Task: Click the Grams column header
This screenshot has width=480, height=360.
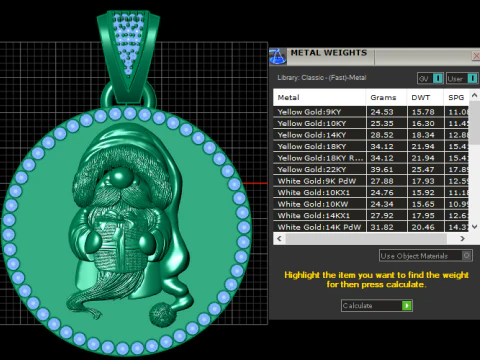Action: (386, 97)
